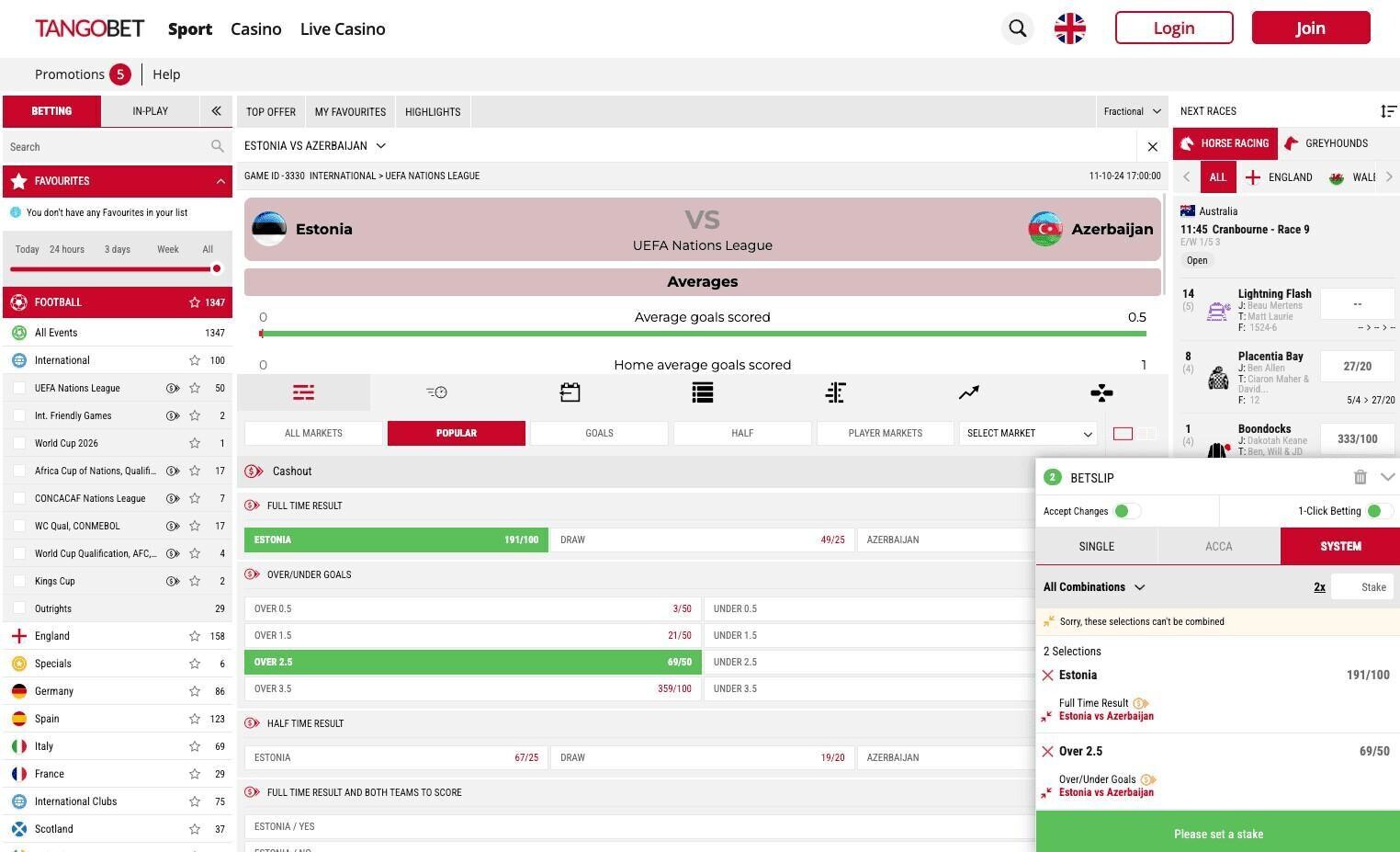Viewport: 1400px width, 852px height.
Task: Clear betslip with the trash icon
Action: 1360,477
